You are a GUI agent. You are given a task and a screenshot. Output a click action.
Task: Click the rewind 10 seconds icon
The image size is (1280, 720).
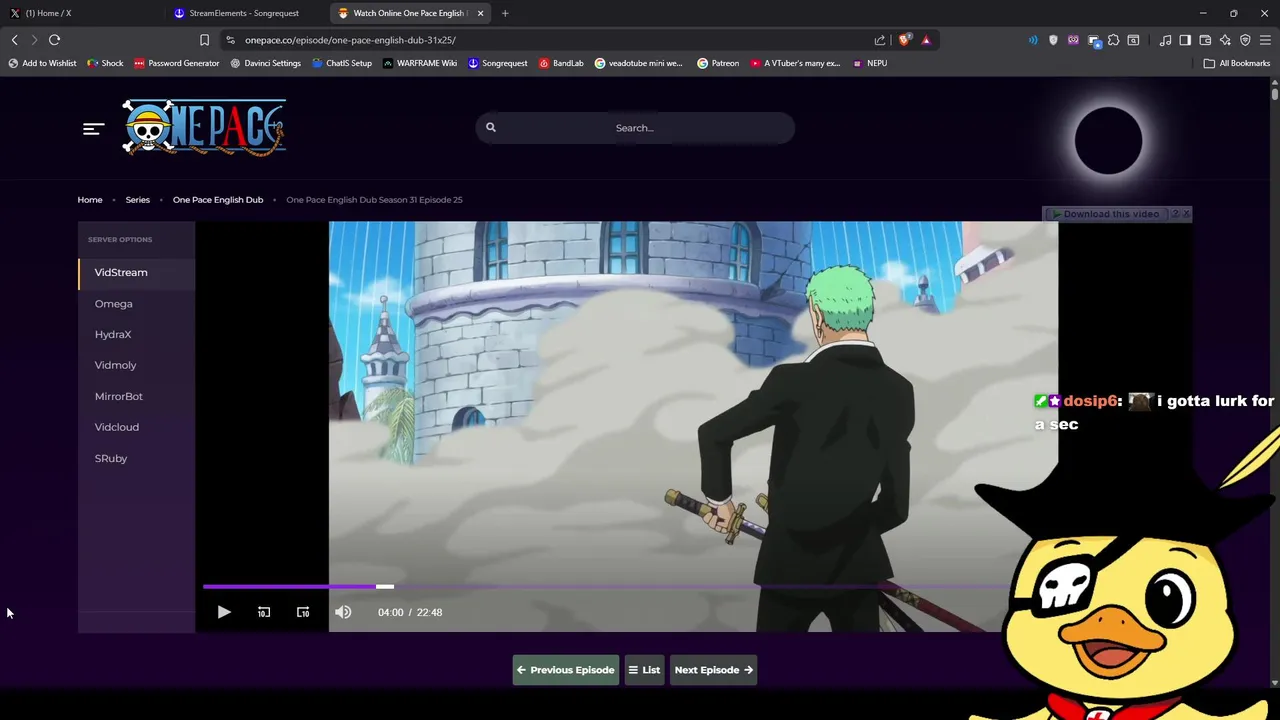coord(264,612)
